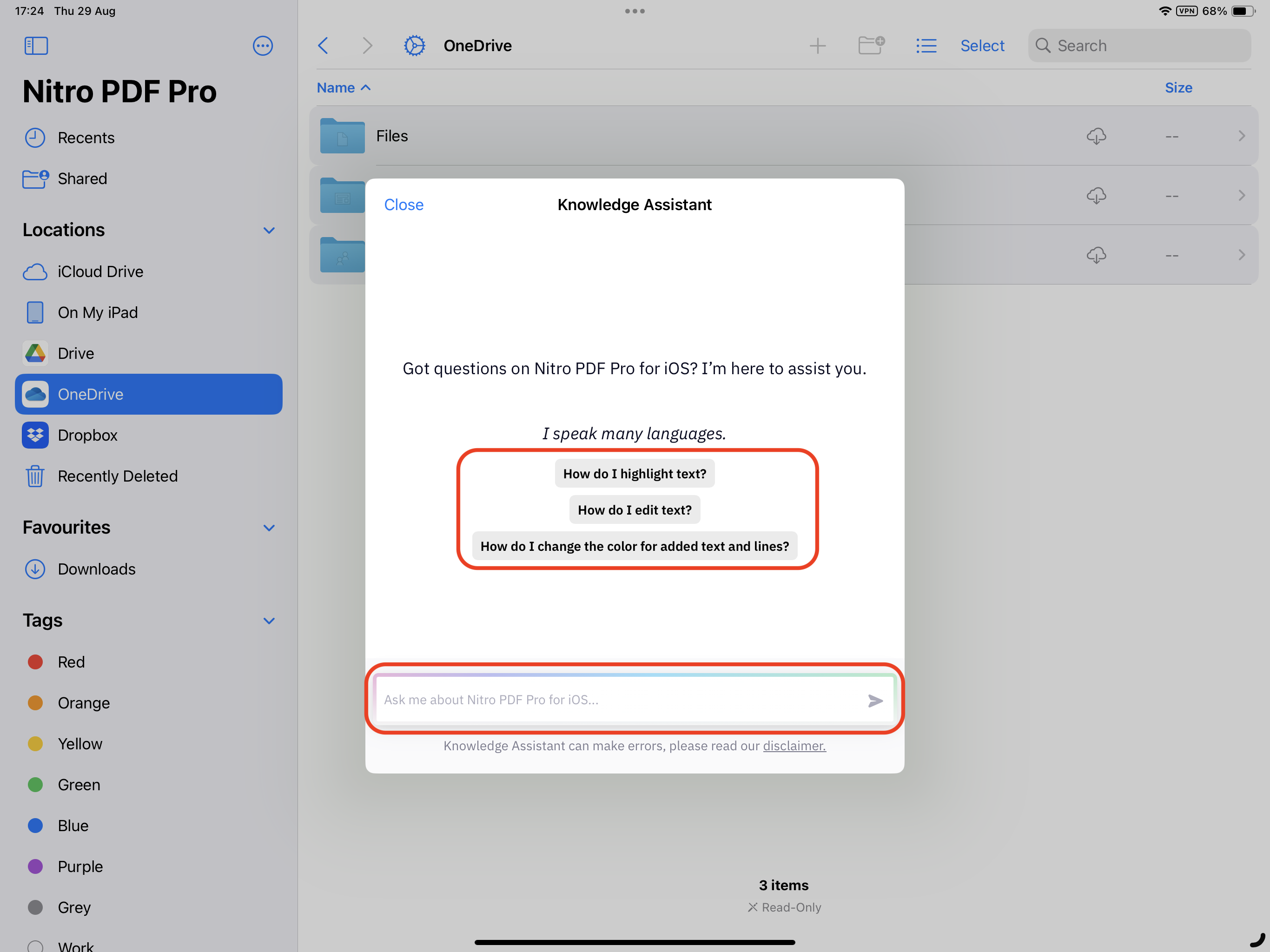Image resolution: width=1270 pixels, height=952 pixels.
Task: Tap the send arrow icon
Action: [x=874, y=701]
